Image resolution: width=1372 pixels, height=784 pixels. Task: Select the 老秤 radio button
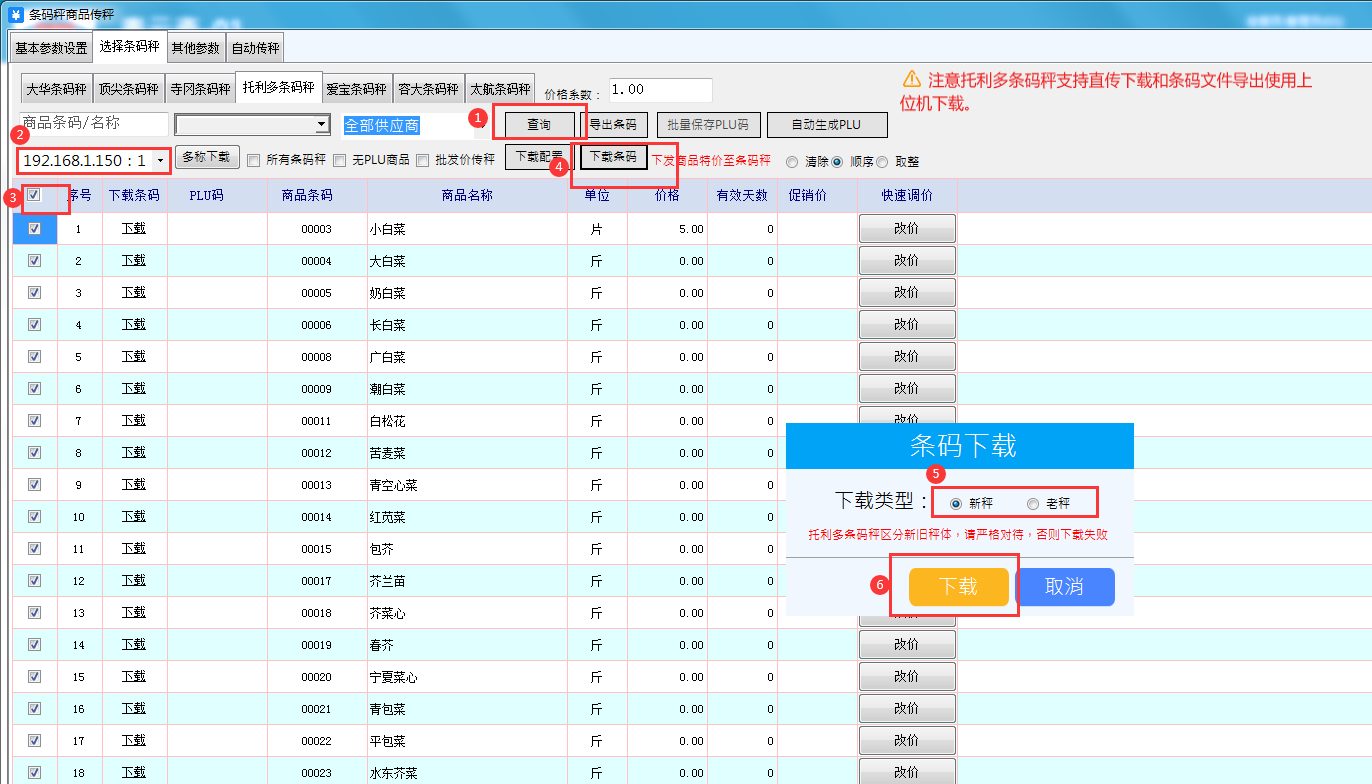click(1033, 504)
